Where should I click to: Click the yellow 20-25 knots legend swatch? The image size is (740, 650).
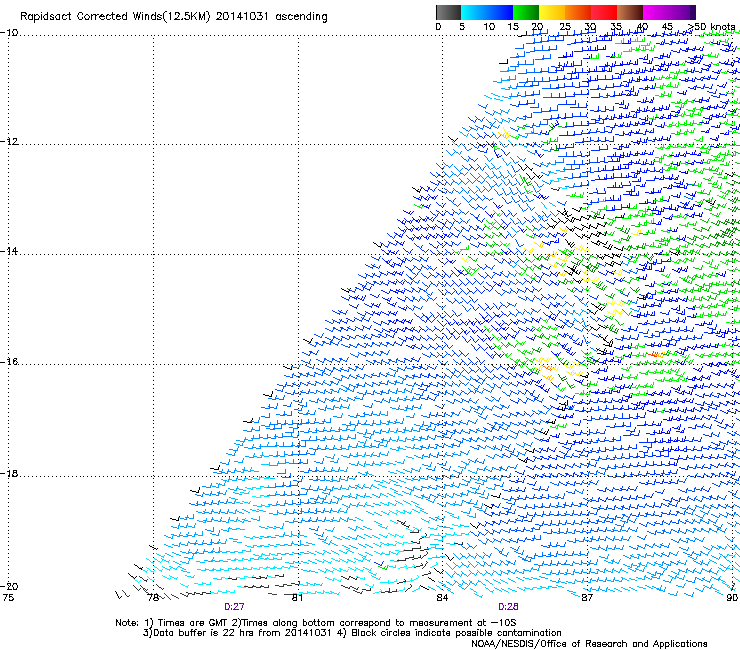click(x=552, y=12)
